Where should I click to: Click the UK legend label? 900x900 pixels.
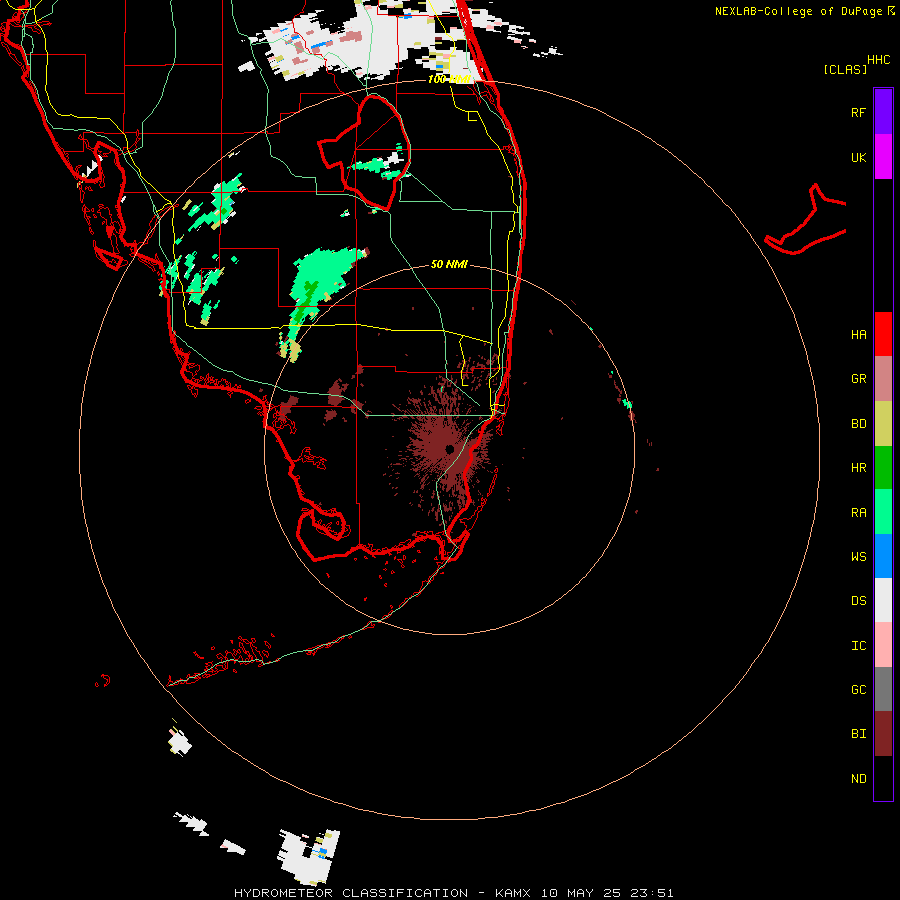(x=858, y=157)
